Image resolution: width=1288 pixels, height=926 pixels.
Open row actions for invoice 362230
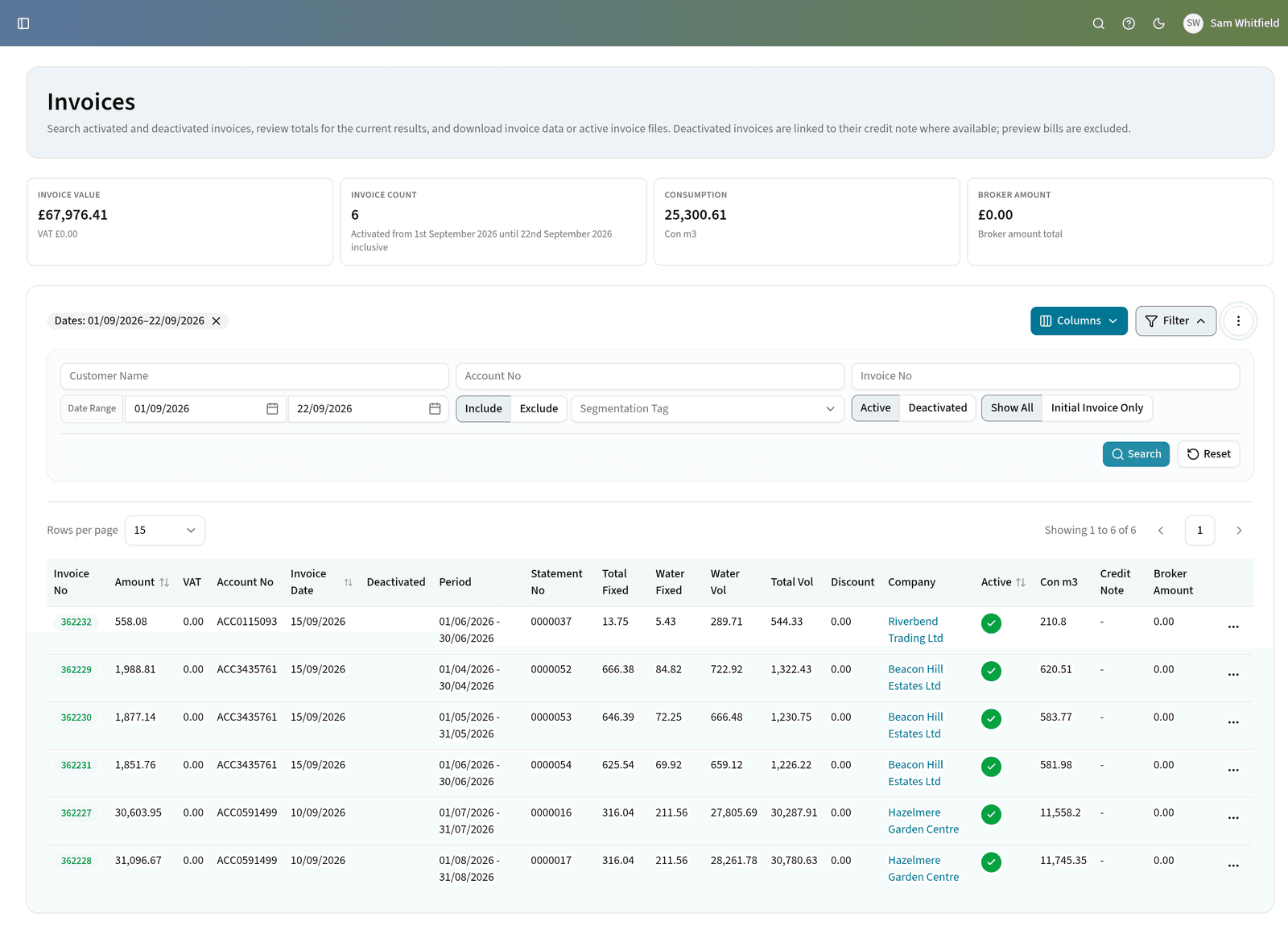coord(1233,722)
